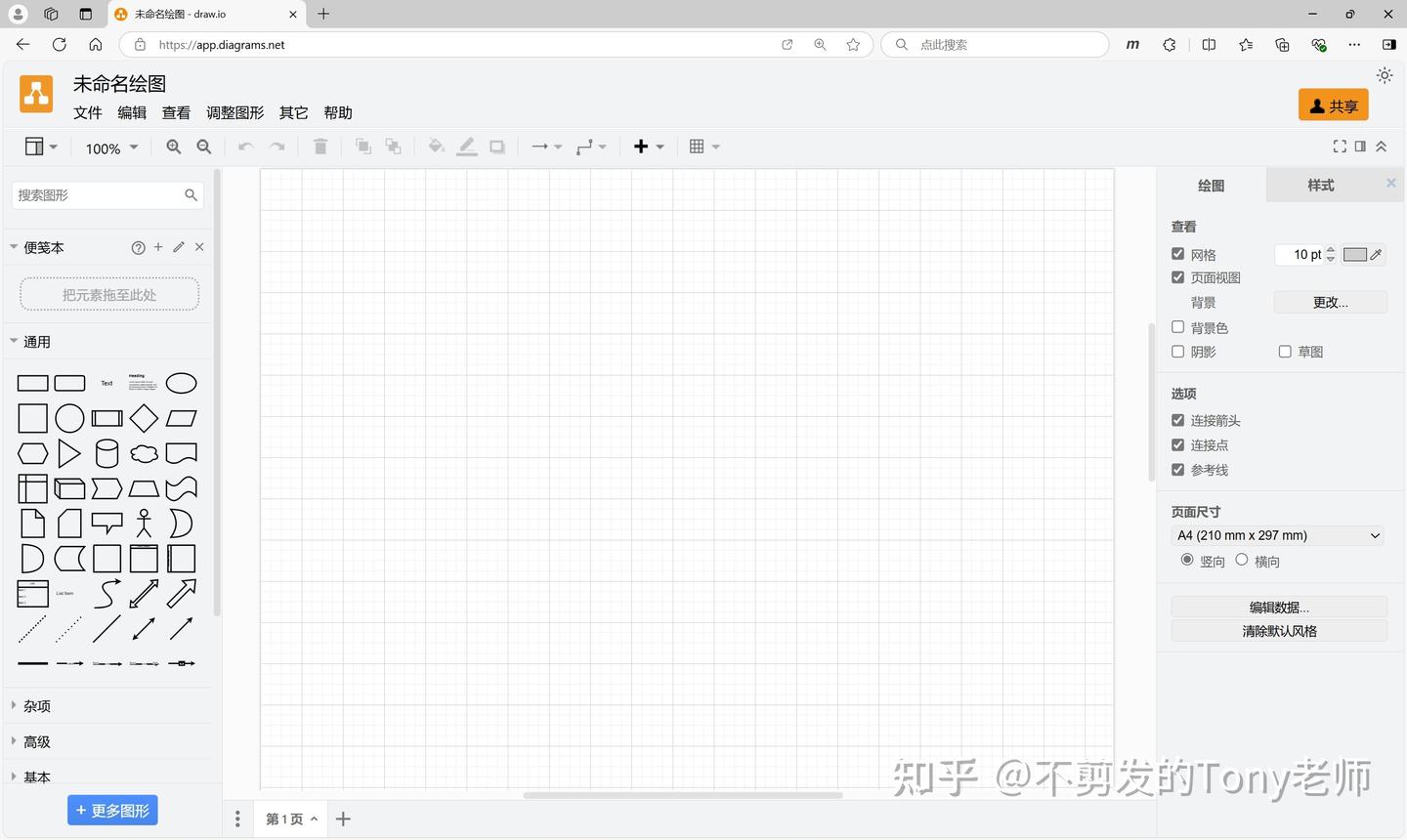
Task: Select the 横向 (landscape) orientation radio button
Action: click(x=1242, y=560)
